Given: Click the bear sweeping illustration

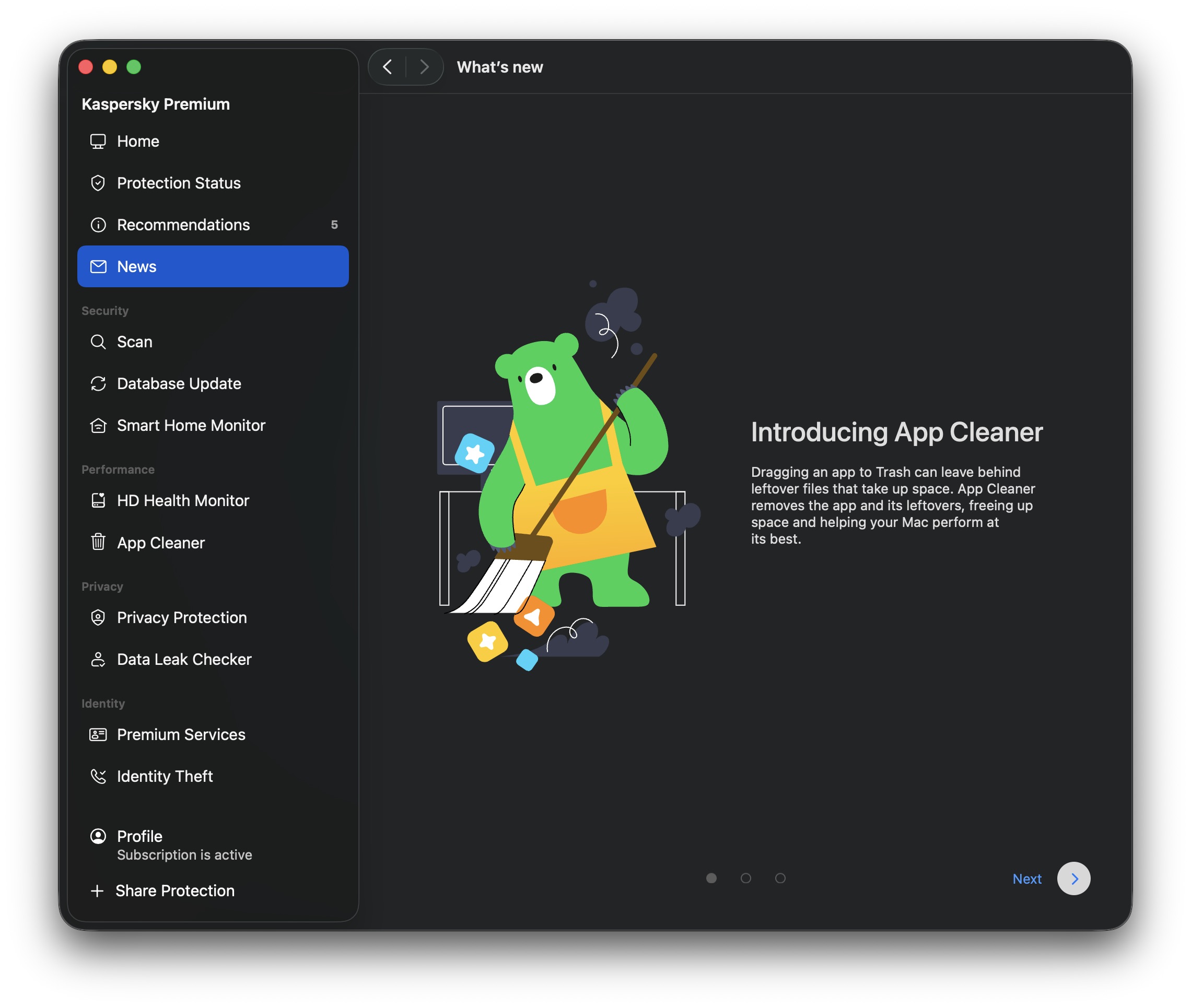Looking at the screenshot, I should click(569, 475).
